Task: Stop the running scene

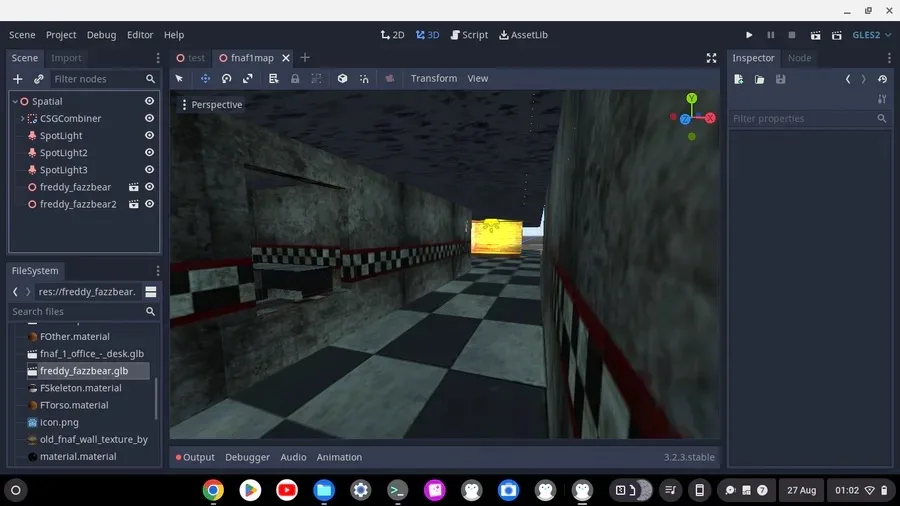Action: tap(792, 35)
